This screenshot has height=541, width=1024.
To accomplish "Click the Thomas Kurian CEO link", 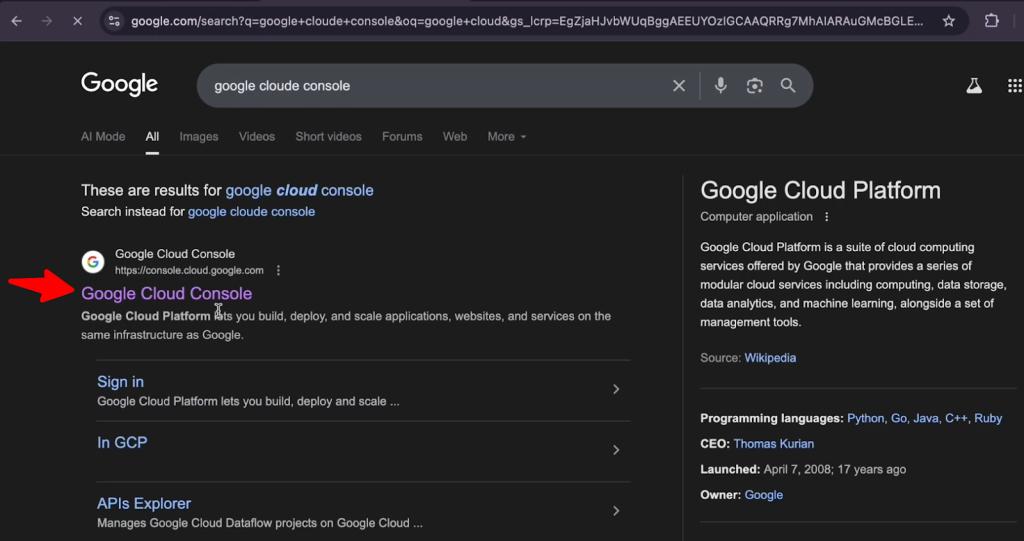I will coord(773,444).
